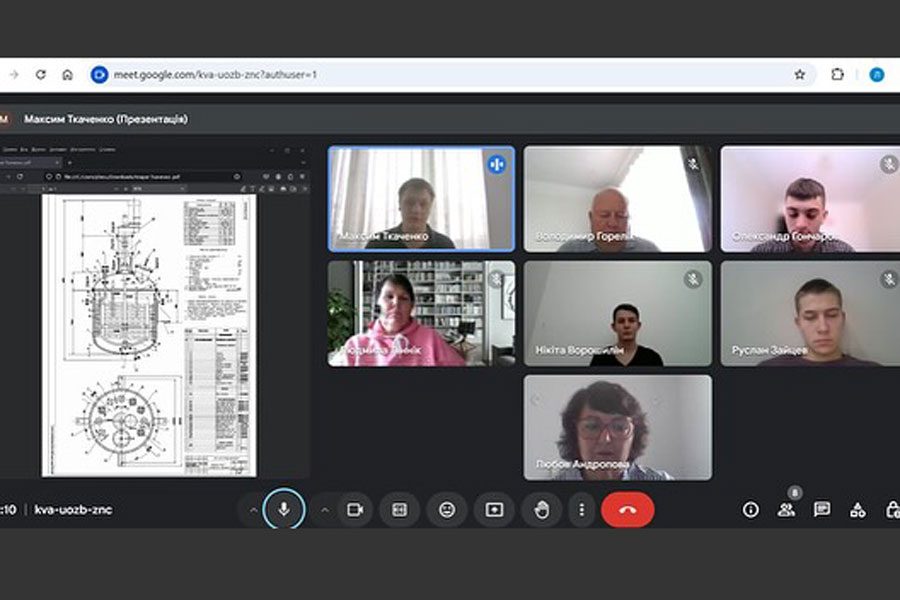
Task: Open chat with everyone
Action: coord(822,509)
